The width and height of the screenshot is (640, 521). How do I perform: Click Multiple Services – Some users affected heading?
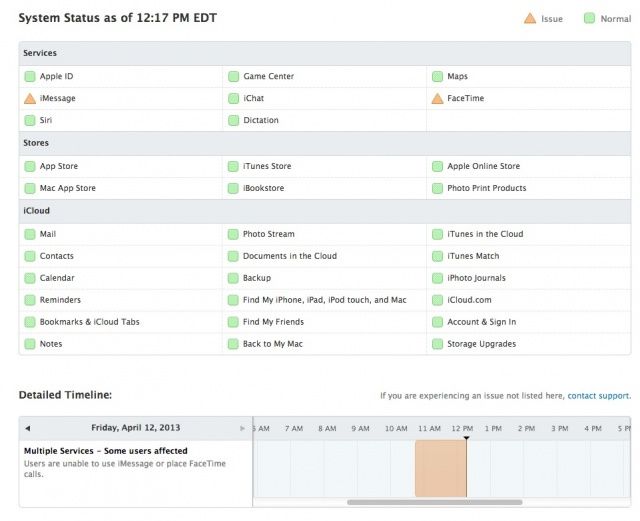click(106, 451)
